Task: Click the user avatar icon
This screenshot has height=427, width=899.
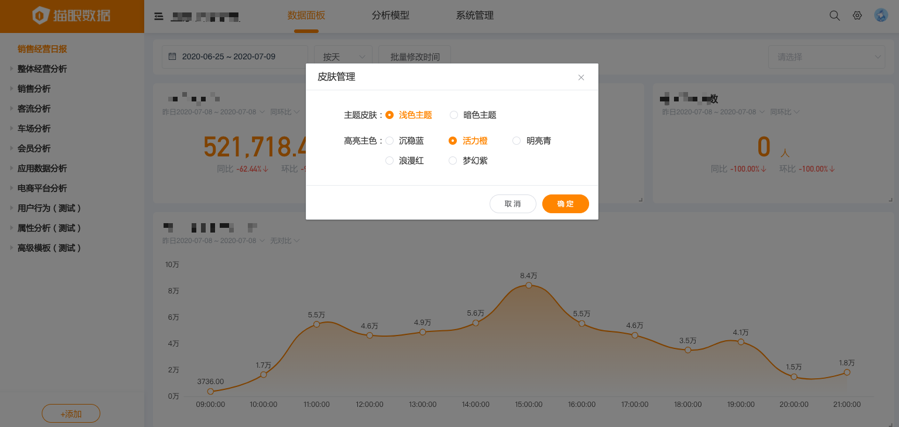Action: pyautogui.click(x=881, y=16)
